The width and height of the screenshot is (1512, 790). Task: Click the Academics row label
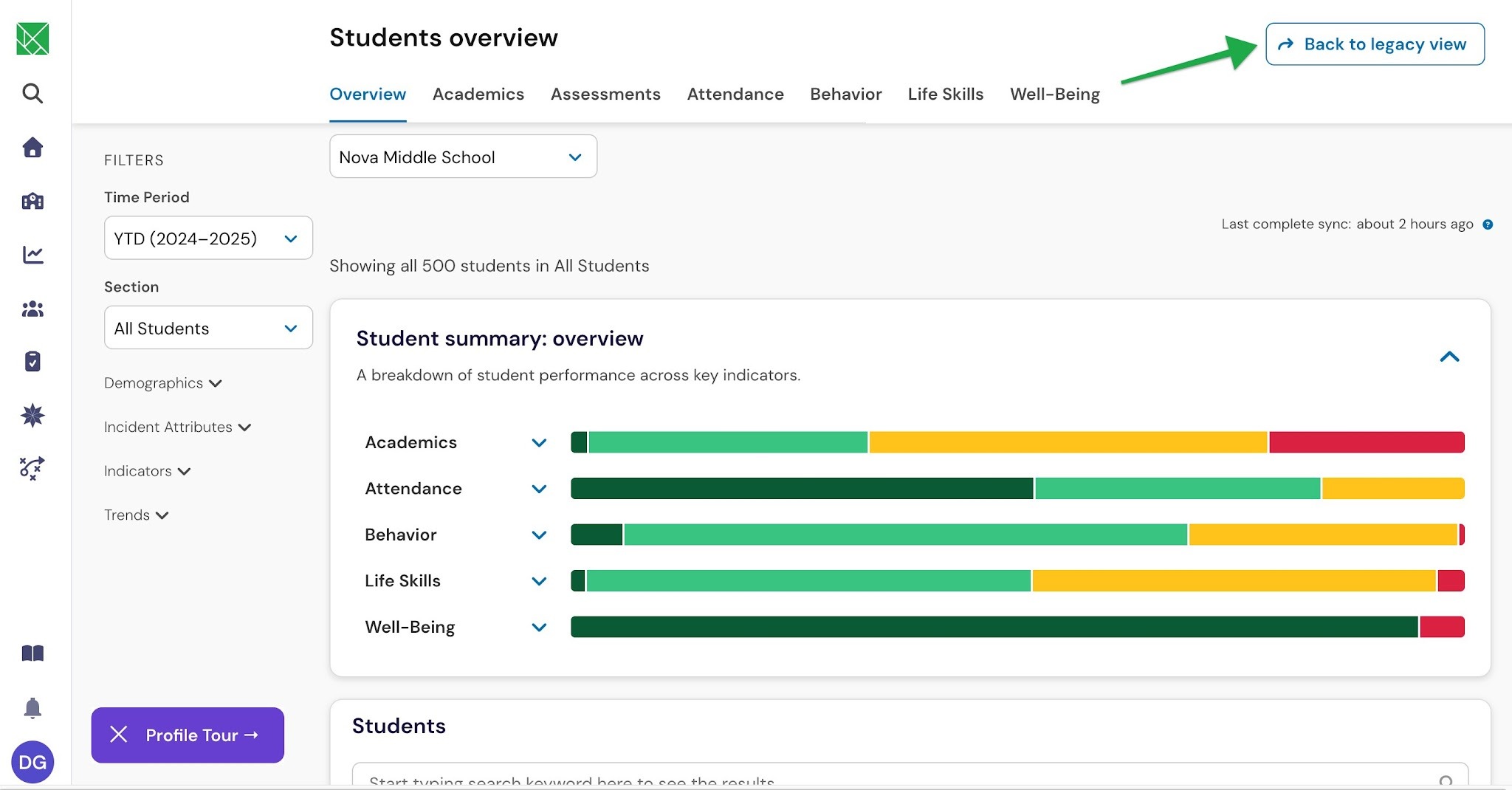tap(411, 442)
